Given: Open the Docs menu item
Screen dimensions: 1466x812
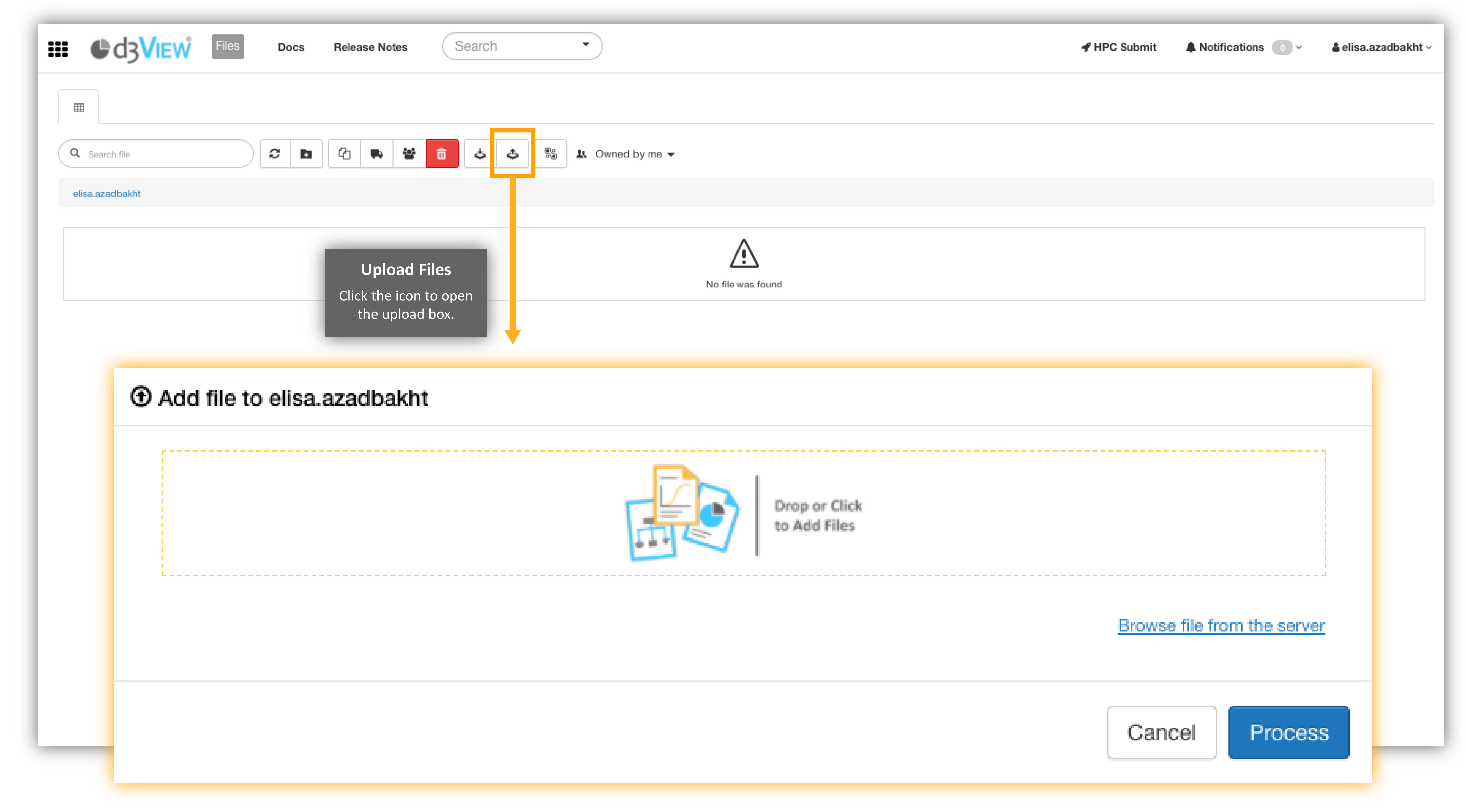Looking at the screenshot, I should pos(291,47).
